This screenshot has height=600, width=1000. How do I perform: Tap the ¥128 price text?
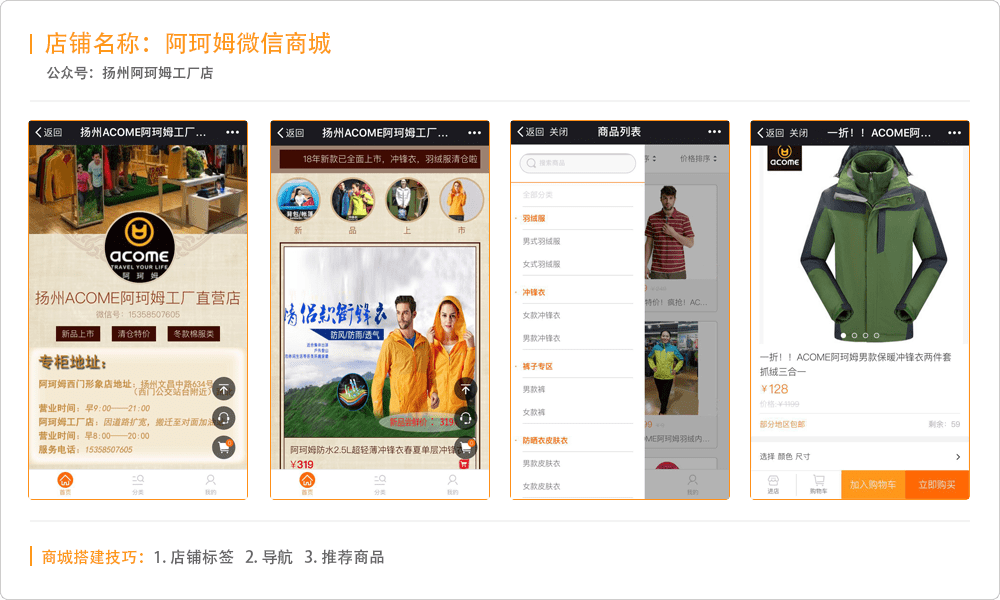click(774, 389)
